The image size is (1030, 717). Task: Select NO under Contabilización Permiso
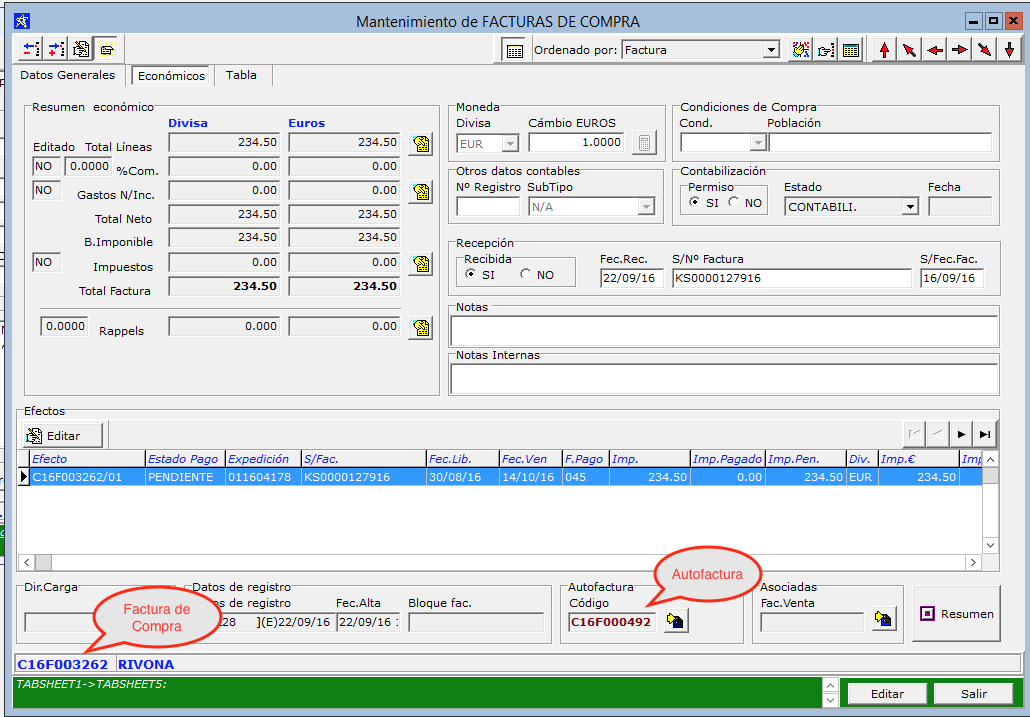(x=735, y=203)
